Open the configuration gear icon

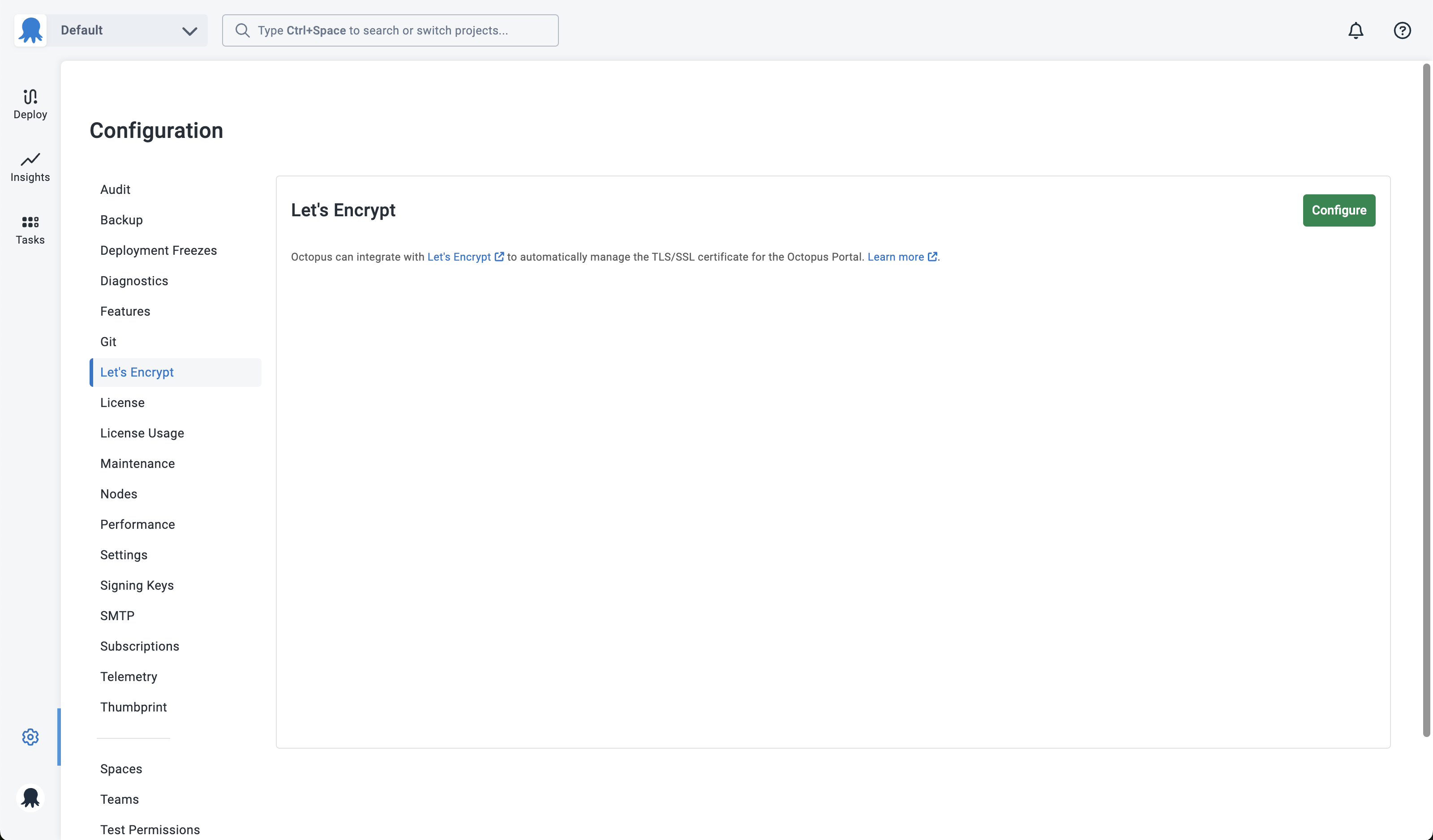point(30,737)
